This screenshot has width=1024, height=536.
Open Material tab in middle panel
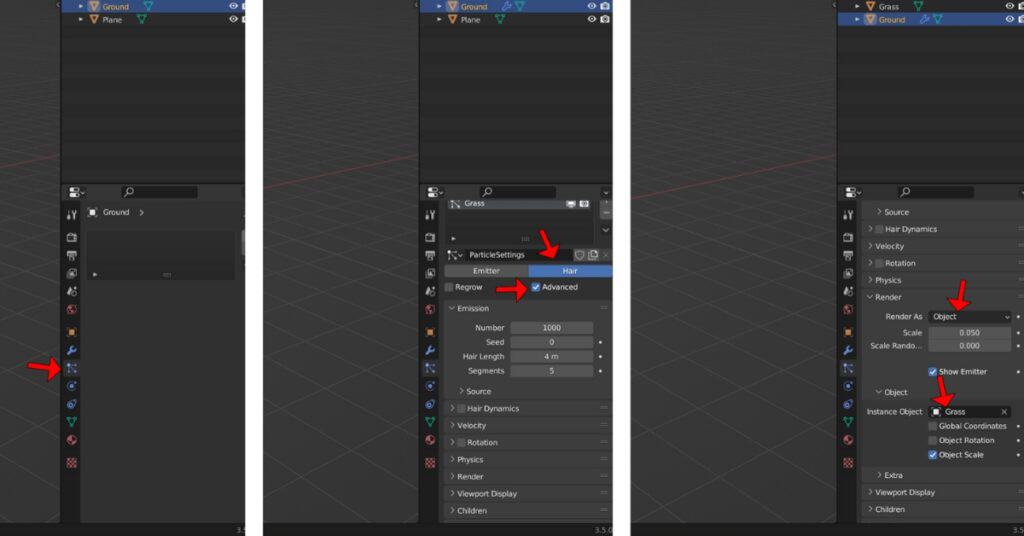[430, 440]
